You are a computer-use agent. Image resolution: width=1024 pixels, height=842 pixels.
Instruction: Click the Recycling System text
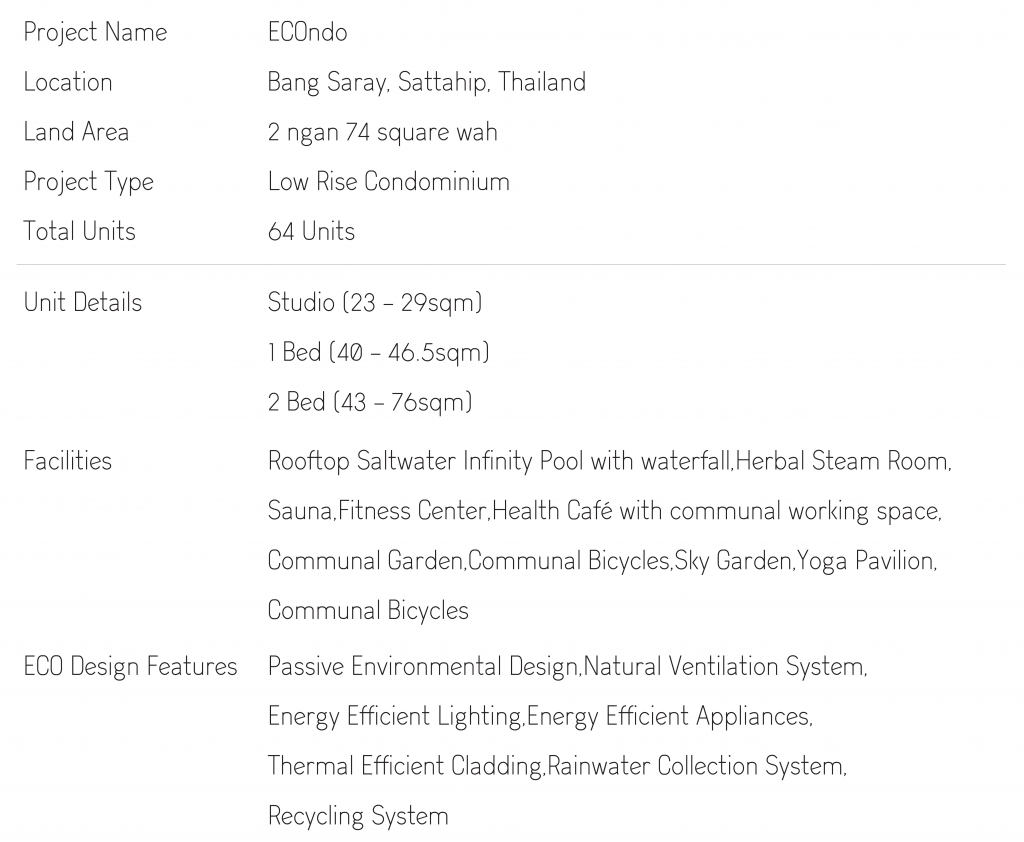(x=357, y=816)
